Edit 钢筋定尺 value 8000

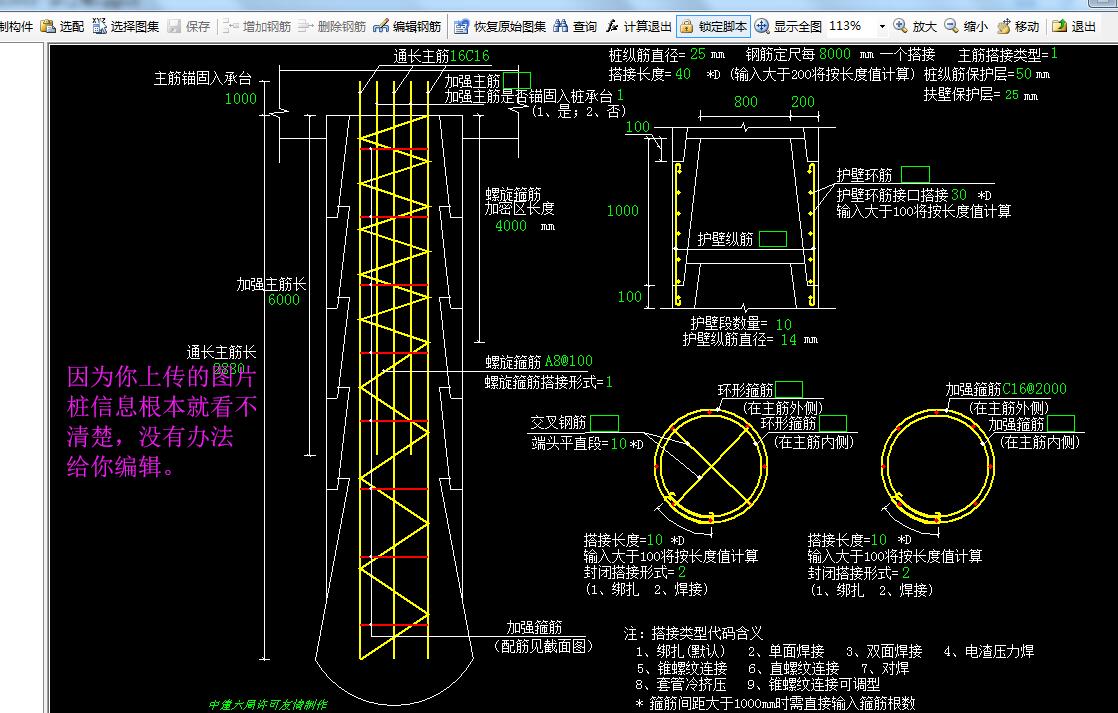coord(835,53)
